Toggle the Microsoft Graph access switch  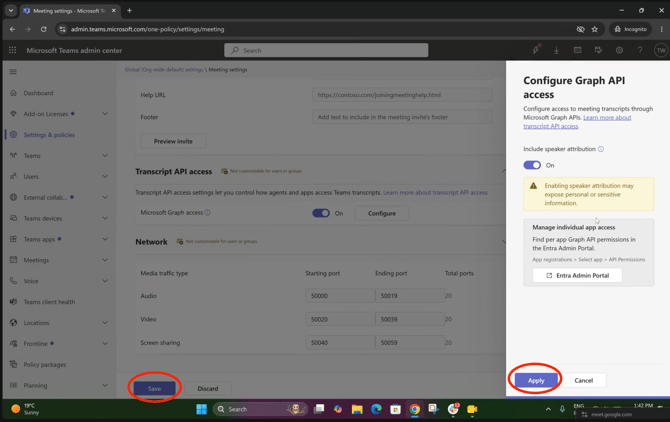(321, 213)
